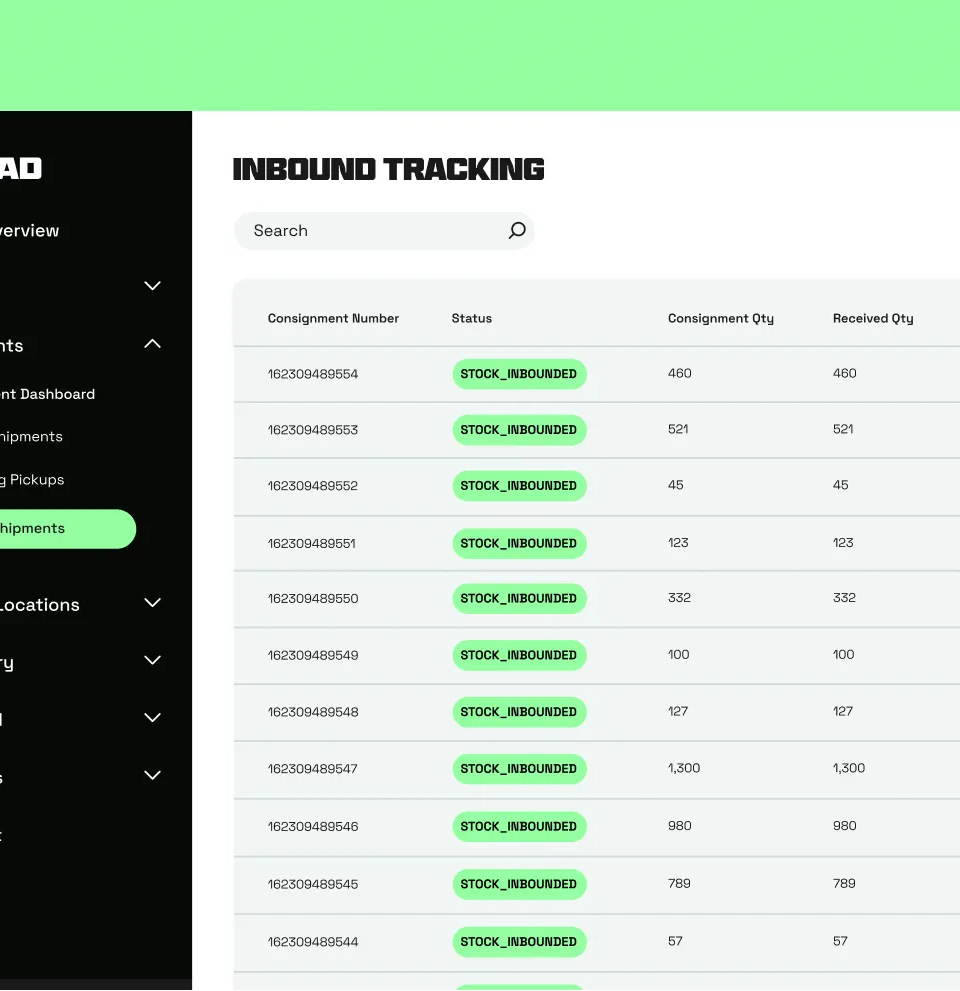Open the Dashboard entry in the sidebar
The image size is (960, 991).
pos(47,394)
